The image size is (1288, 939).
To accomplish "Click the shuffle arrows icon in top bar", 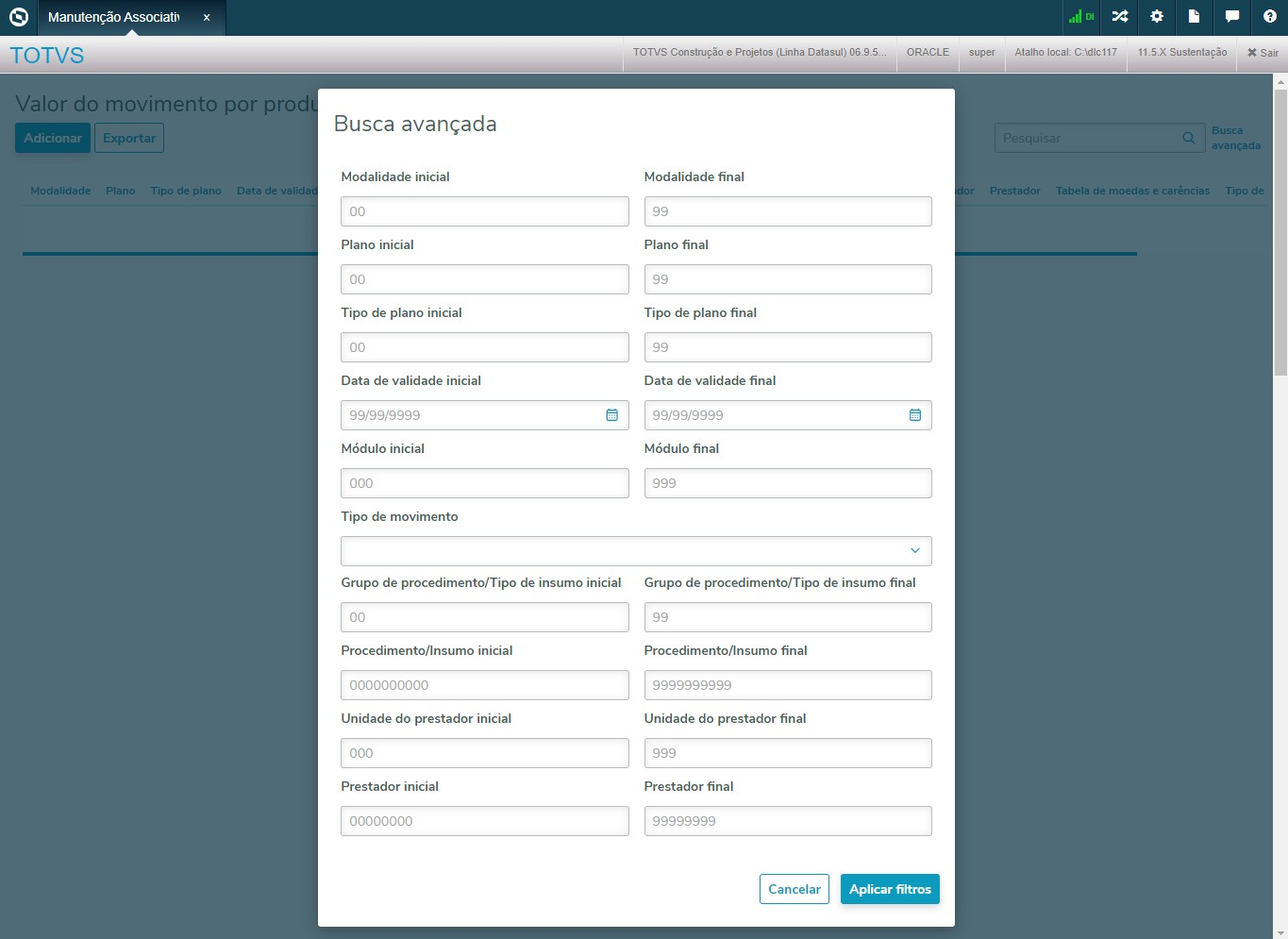I will coord(1120,17).
